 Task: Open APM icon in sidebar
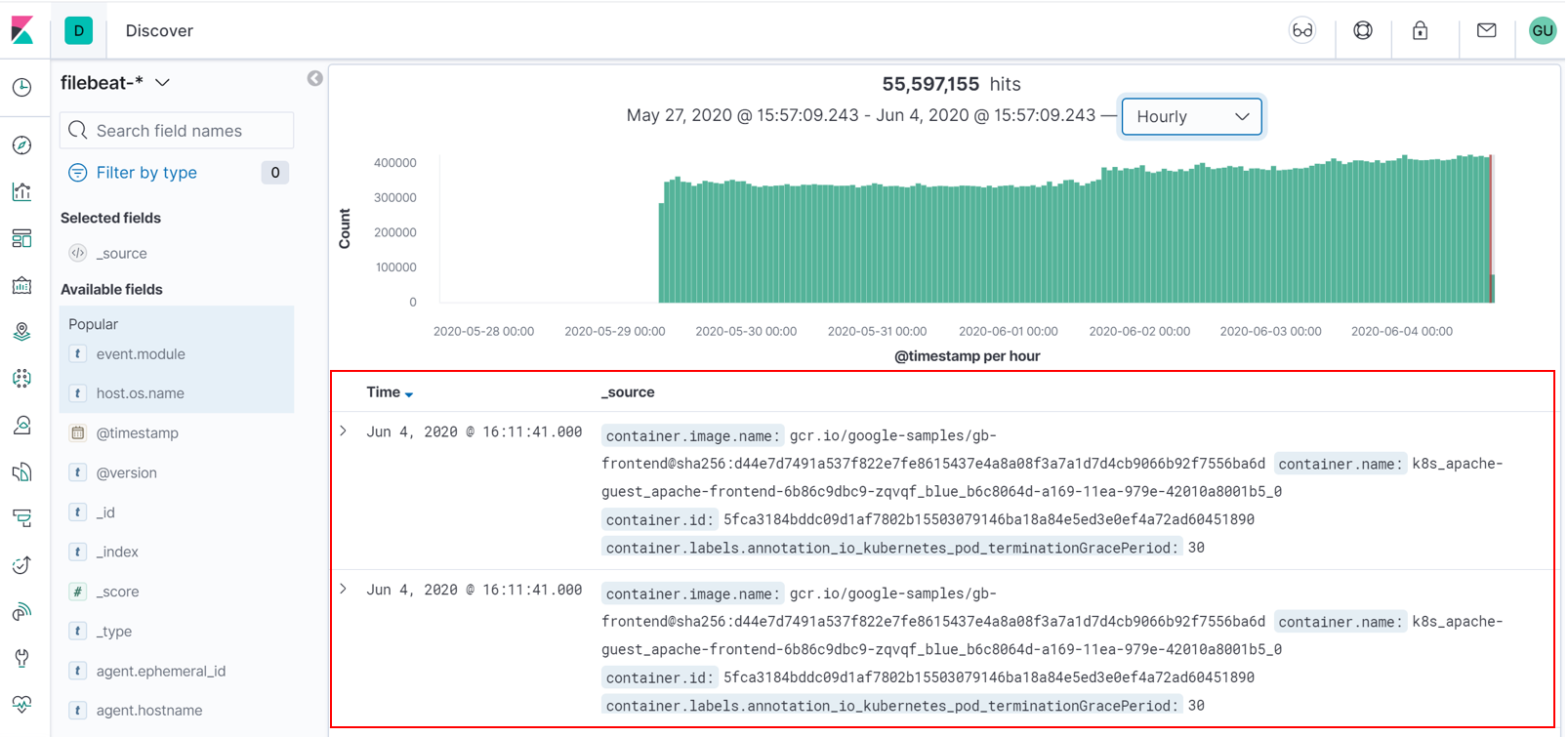[22, 518]
